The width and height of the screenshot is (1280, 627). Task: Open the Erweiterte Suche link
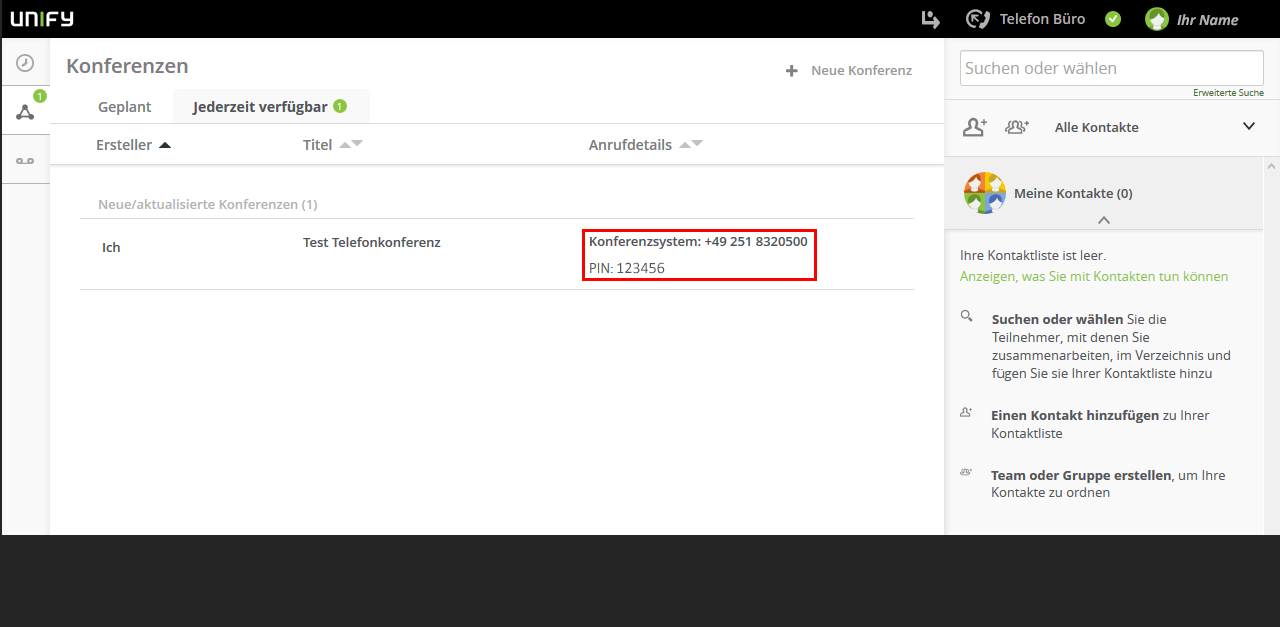[1228, 93]
